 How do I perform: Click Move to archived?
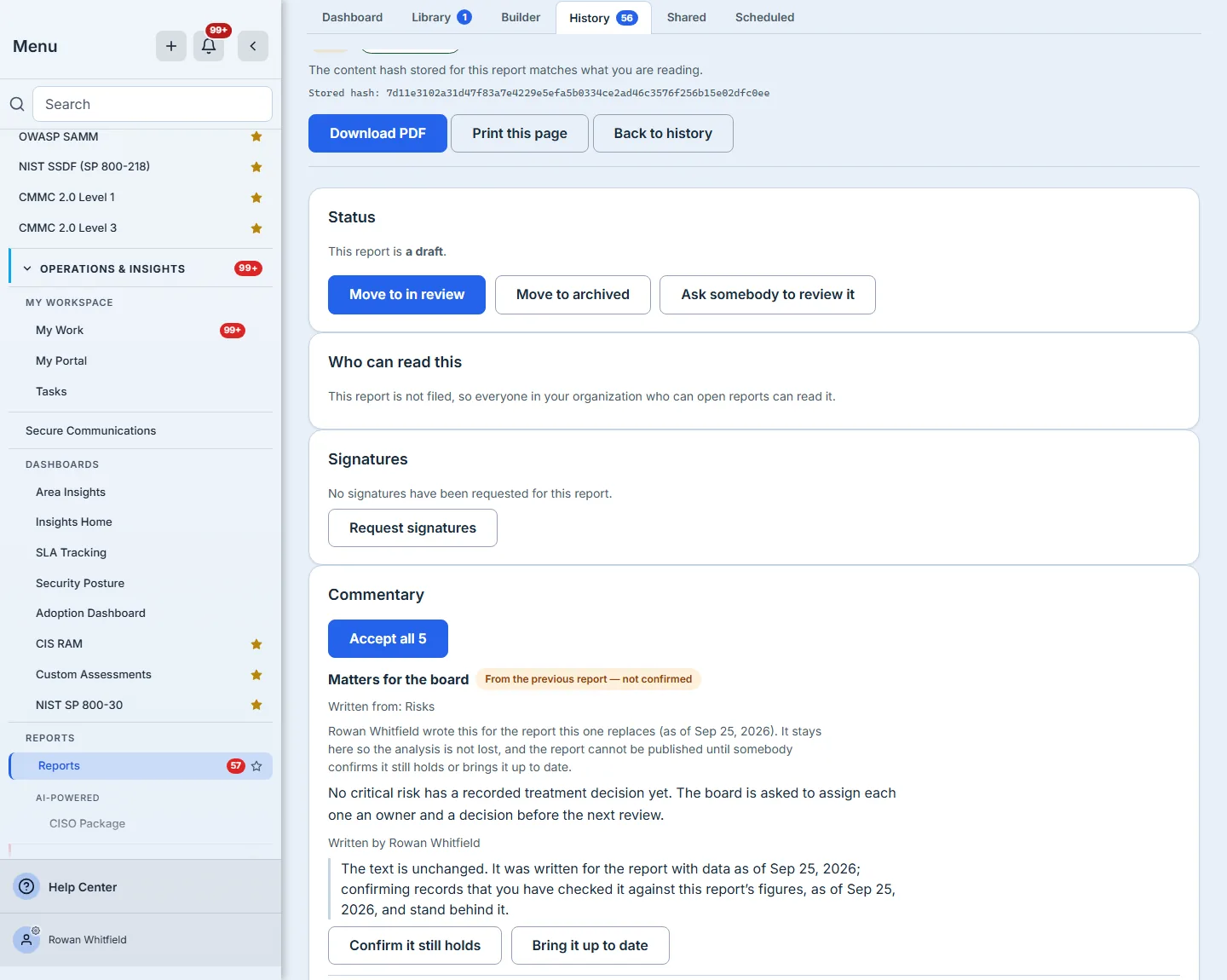(573, 295)
